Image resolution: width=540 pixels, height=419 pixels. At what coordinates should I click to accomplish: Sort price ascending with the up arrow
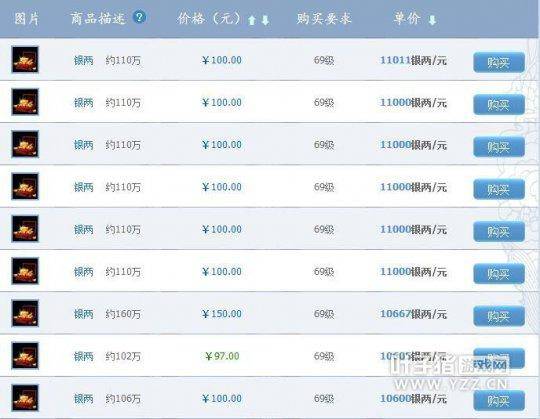click(252, 20)
